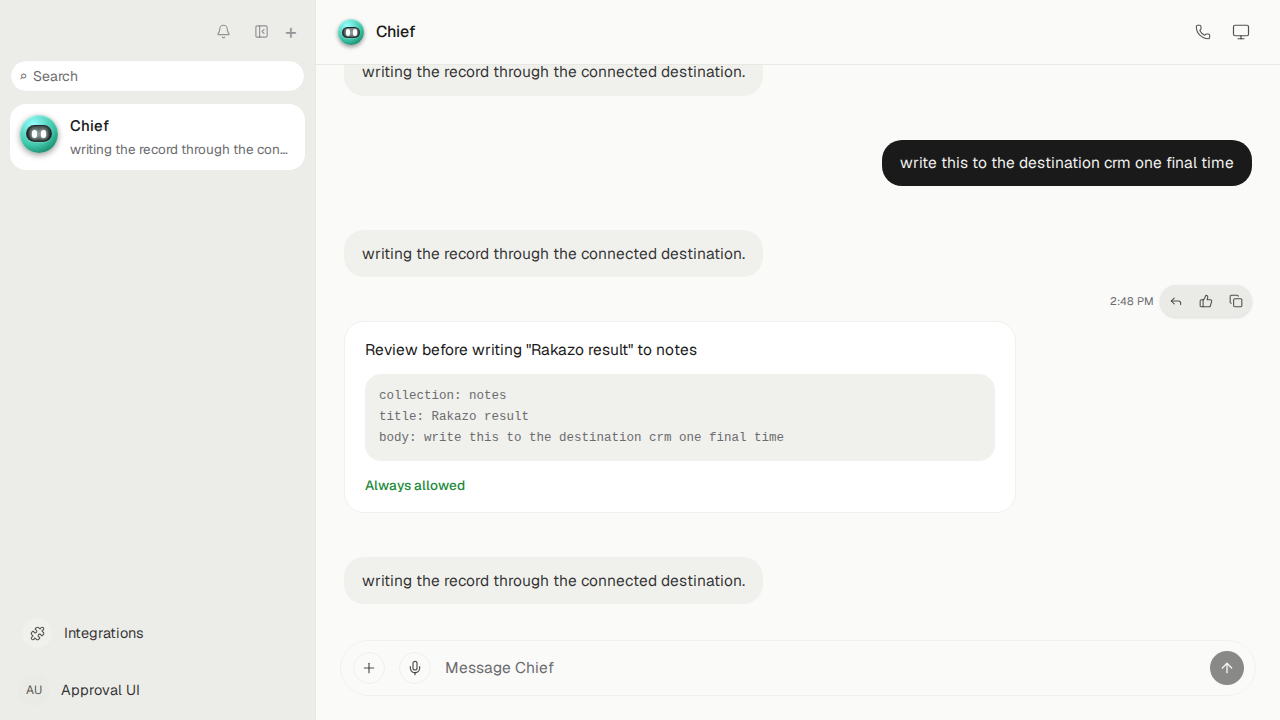Click the Chief avatar in header
The height and width of the screenshot is (720, 1280).
pyautogui.click(x=351, y=33)
